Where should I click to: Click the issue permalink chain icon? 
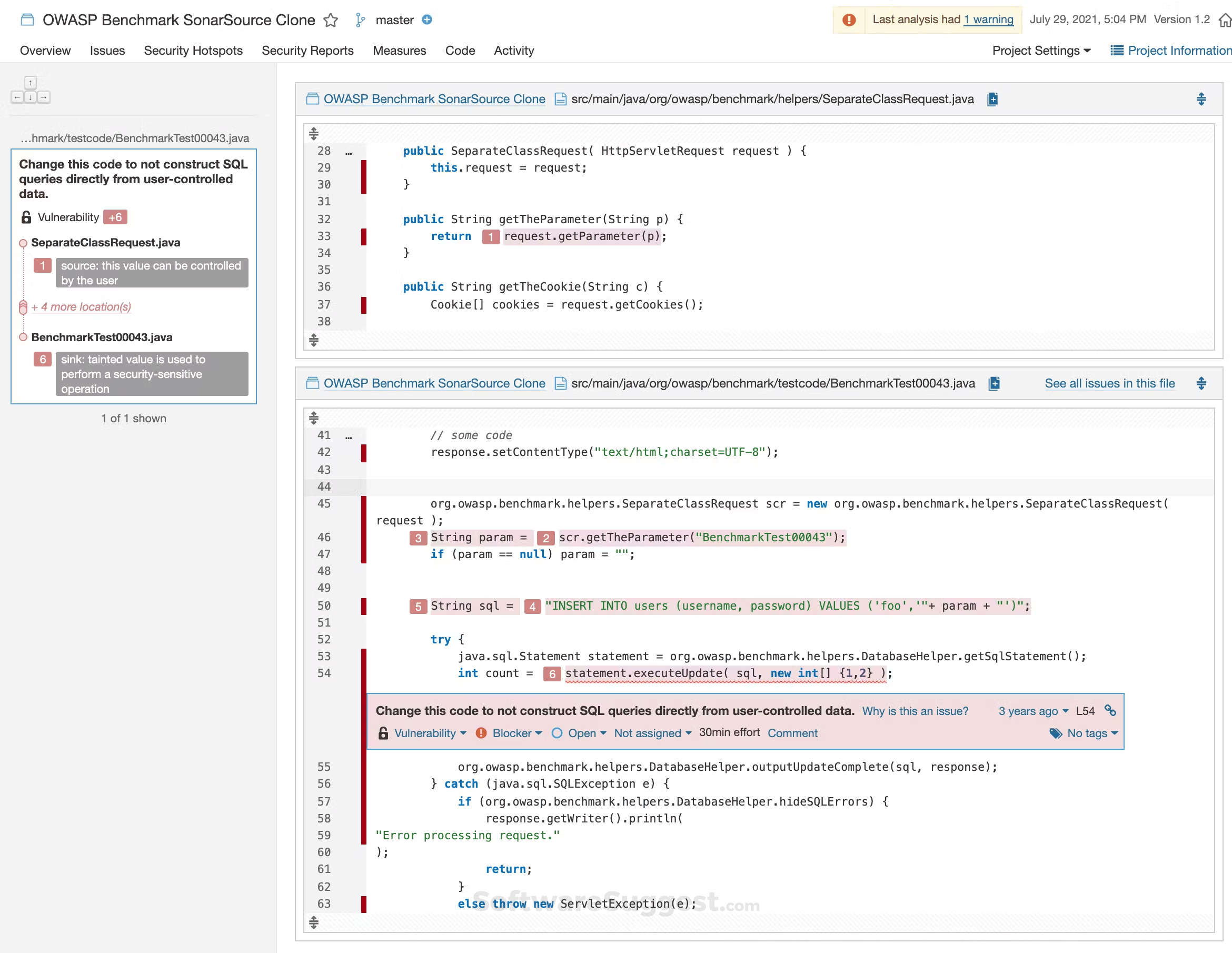pyautogui.click(x=1110, y=711)
